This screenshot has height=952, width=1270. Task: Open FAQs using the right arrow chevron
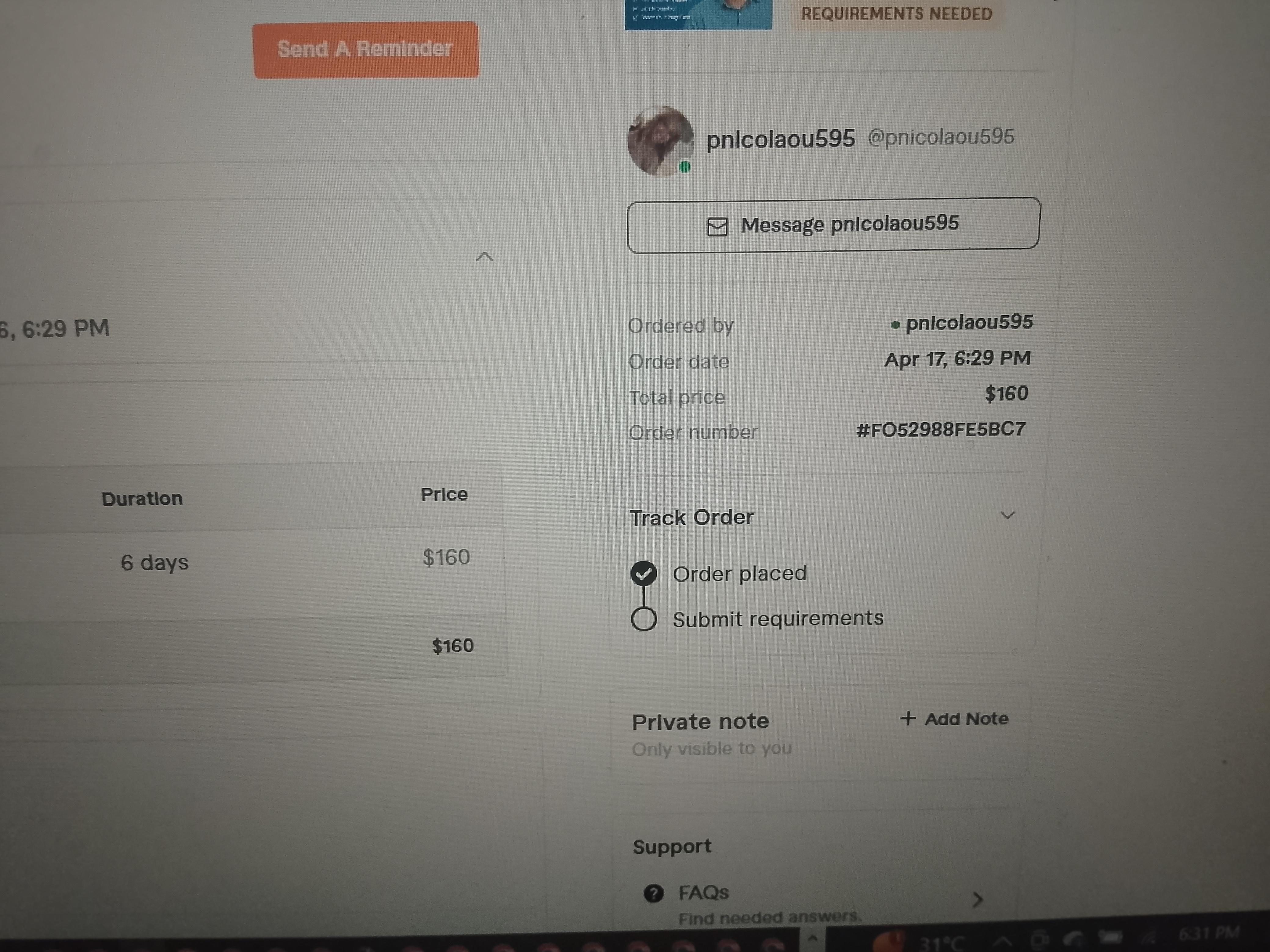pyautogui.click(x=978, y=899)
